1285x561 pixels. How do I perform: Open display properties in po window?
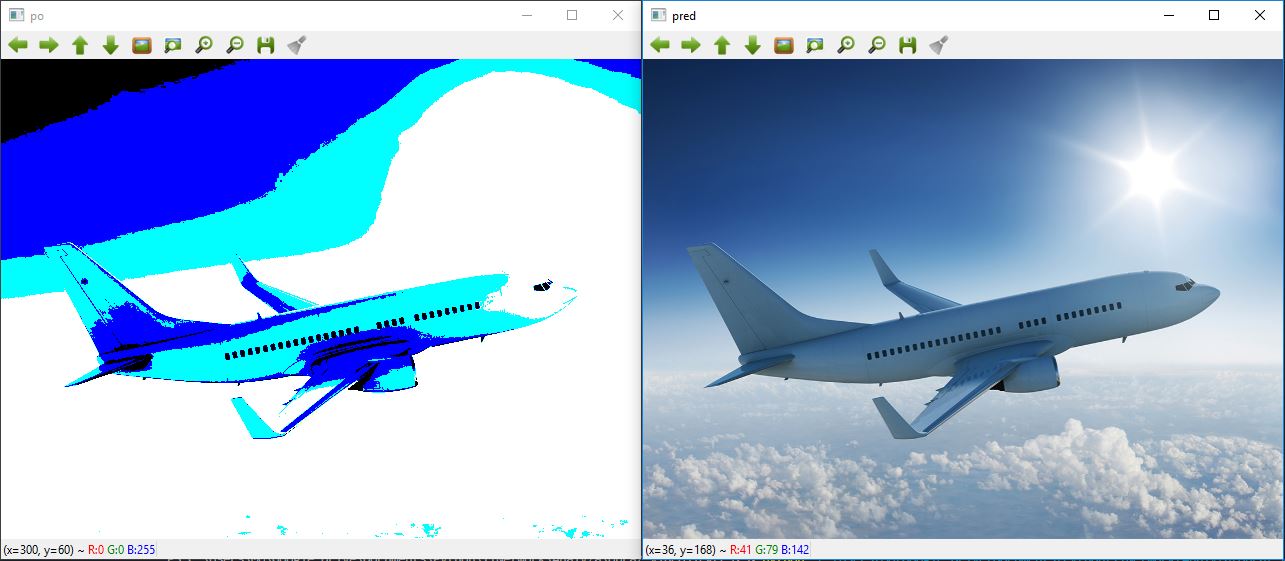pos(296,45)
